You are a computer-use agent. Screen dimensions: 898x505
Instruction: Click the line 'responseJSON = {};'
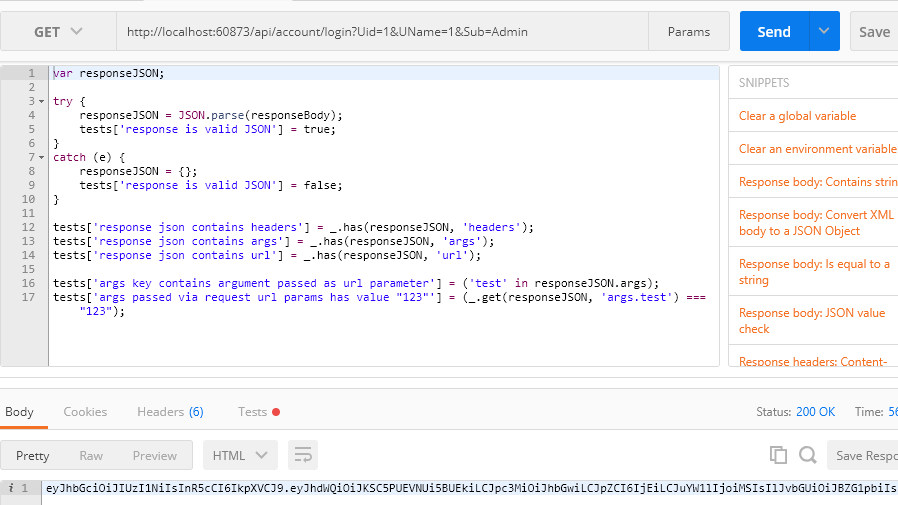138,171
